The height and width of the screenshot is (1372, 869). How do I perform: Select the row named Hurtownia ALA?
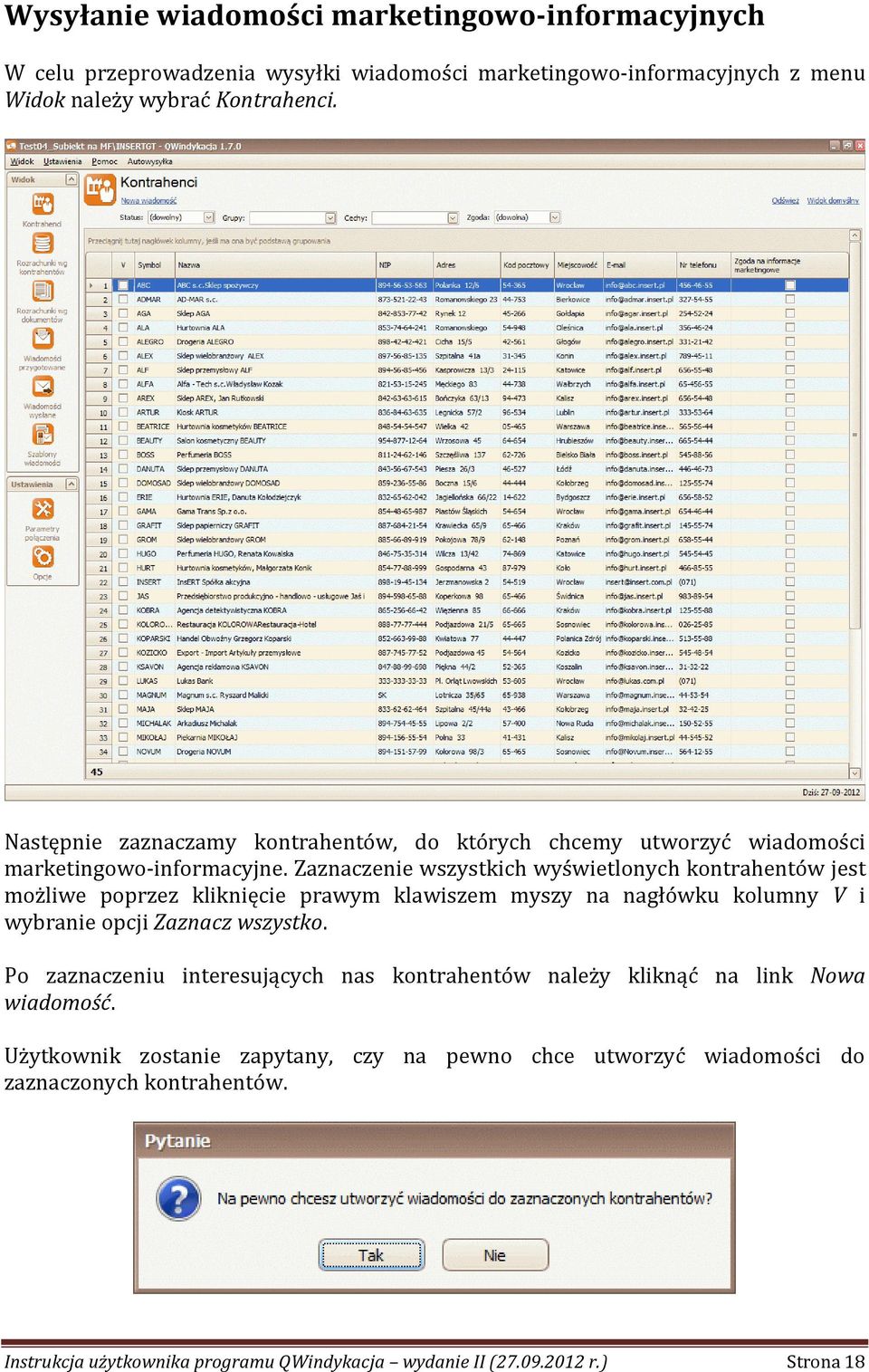point(467,328)
